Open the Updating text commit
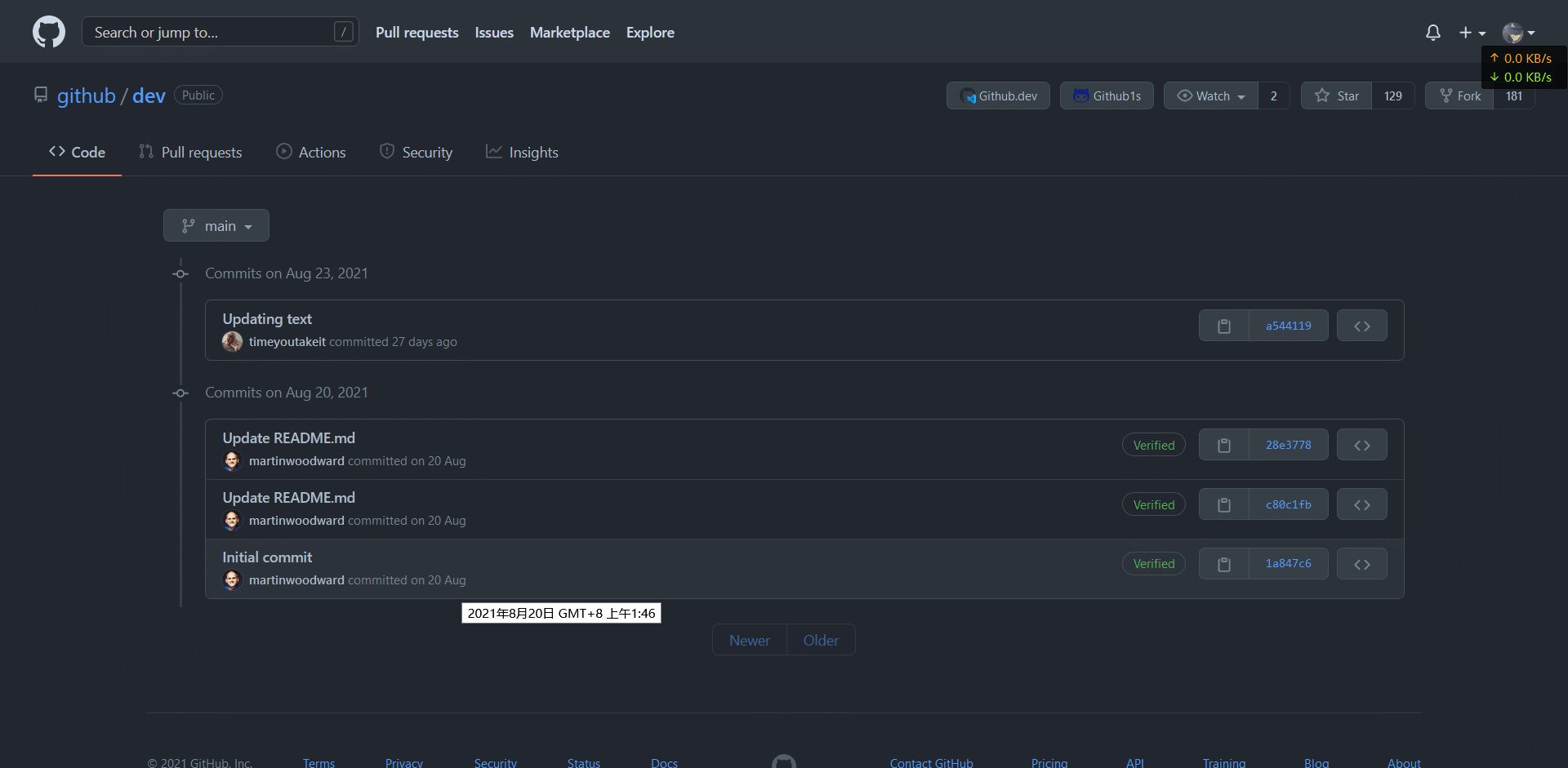 tap(267, 319)
